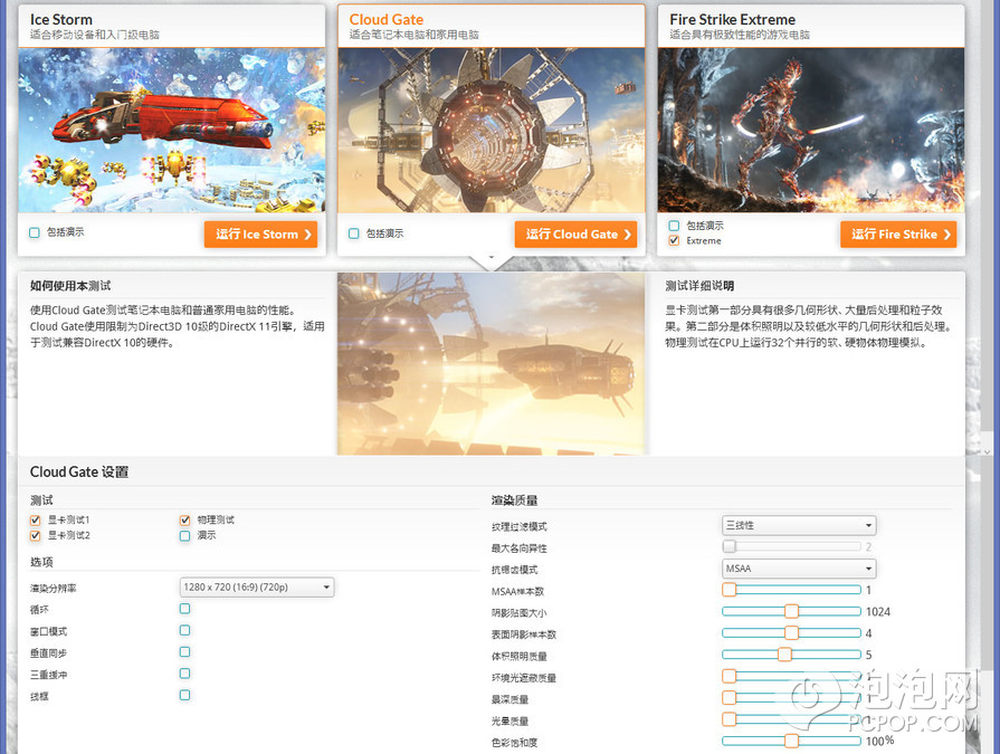
Task: Select the Ice Storm spaceship thumbnail
Action: click(x=172, y=130)
